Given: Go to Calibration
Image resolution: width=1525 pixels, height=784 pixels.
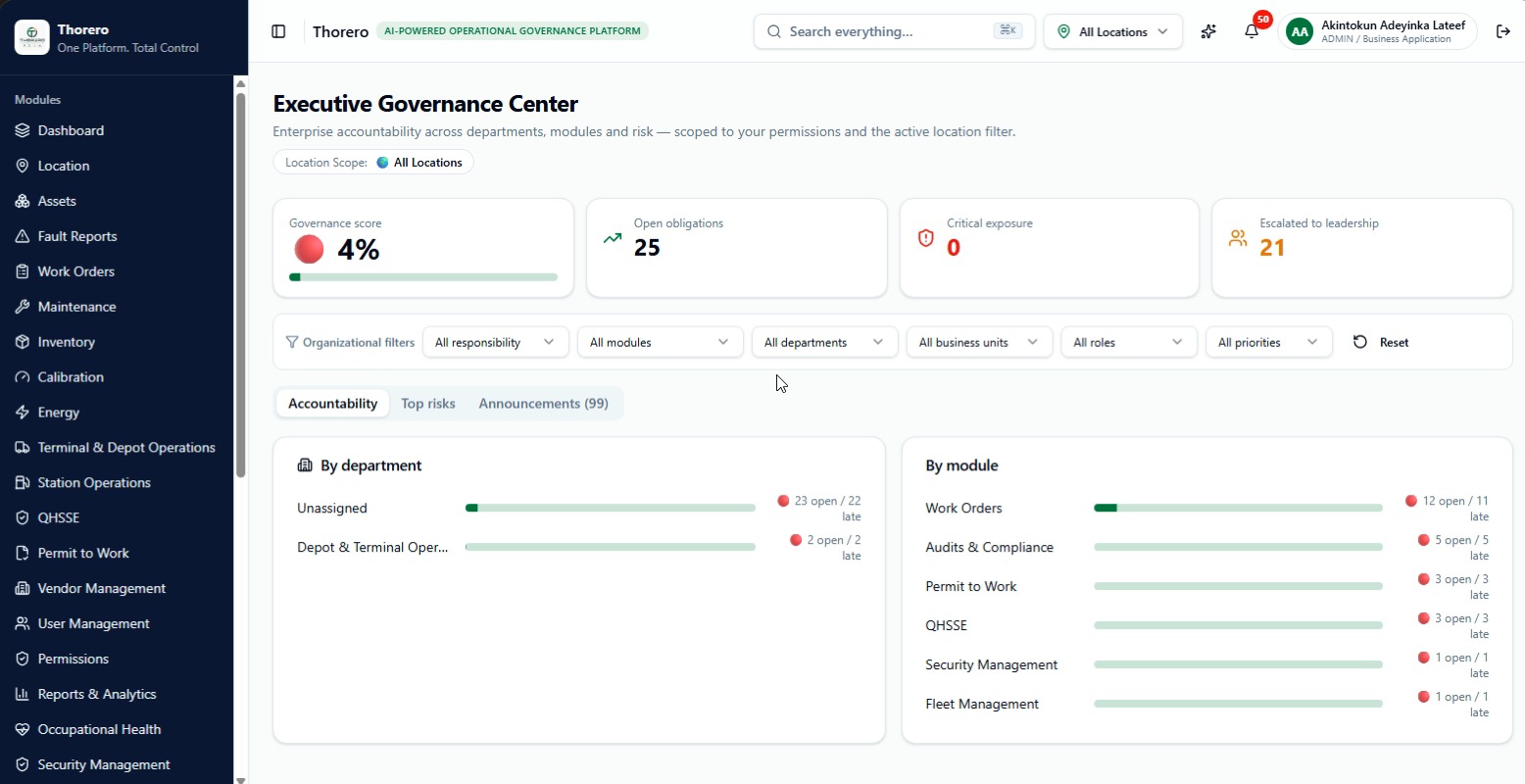Looking at the screenshot, I should [71, 377].
